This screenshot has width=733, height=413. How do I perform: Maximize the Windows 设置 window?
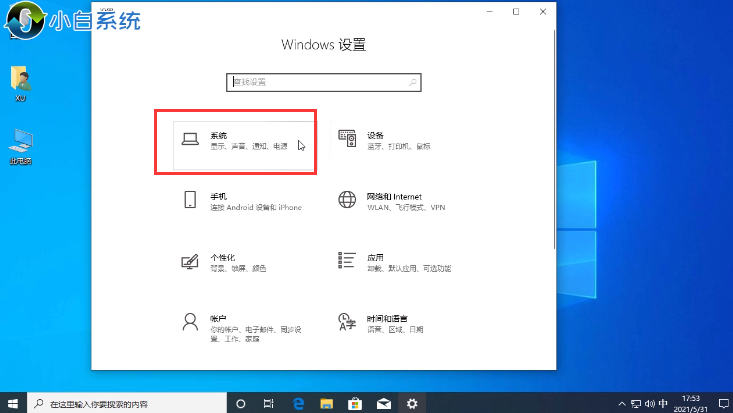(x=516, y=12)
